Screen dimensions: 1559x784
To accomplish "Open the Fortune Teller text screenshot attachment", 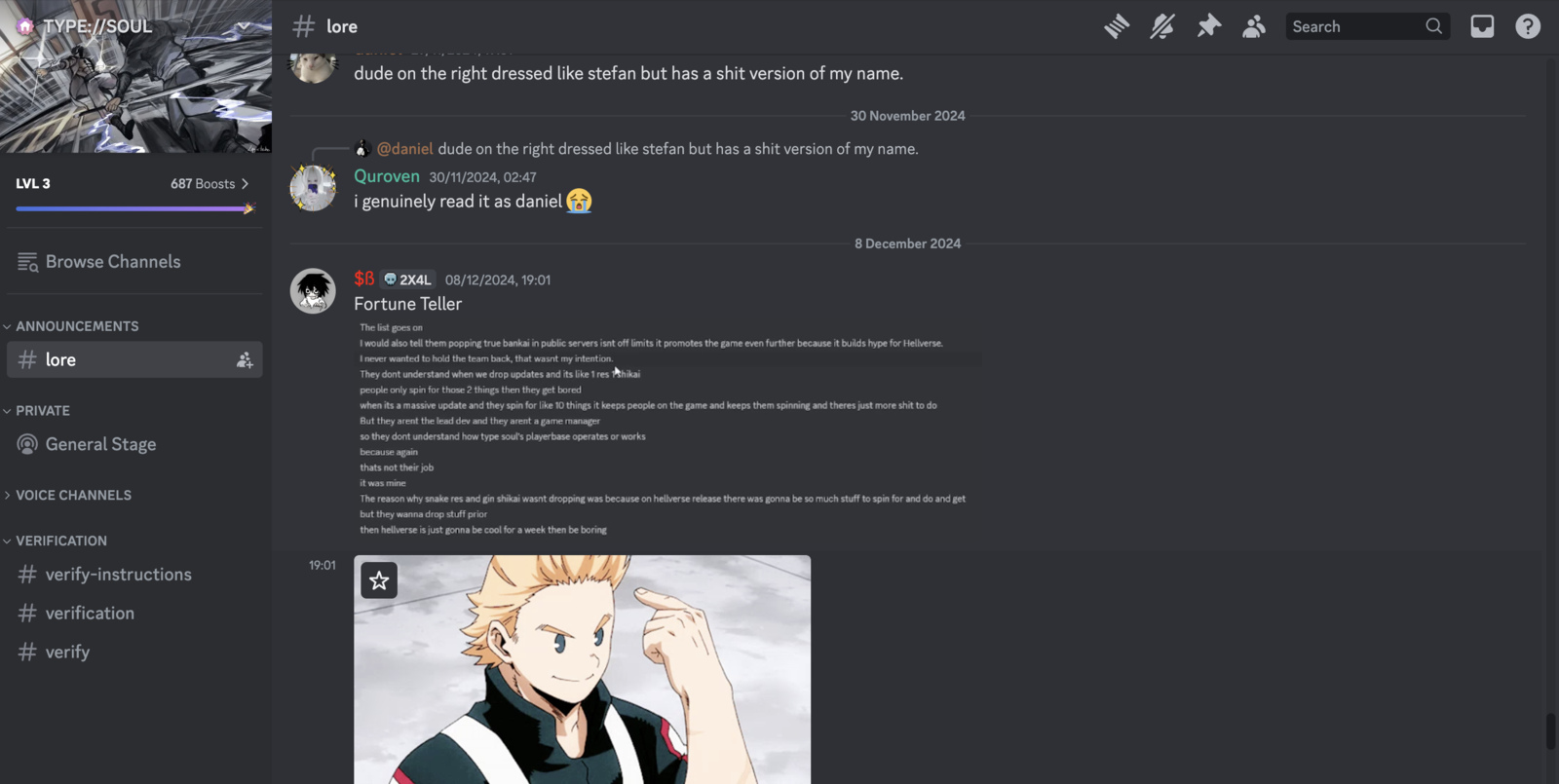I will tap(668, 429).
